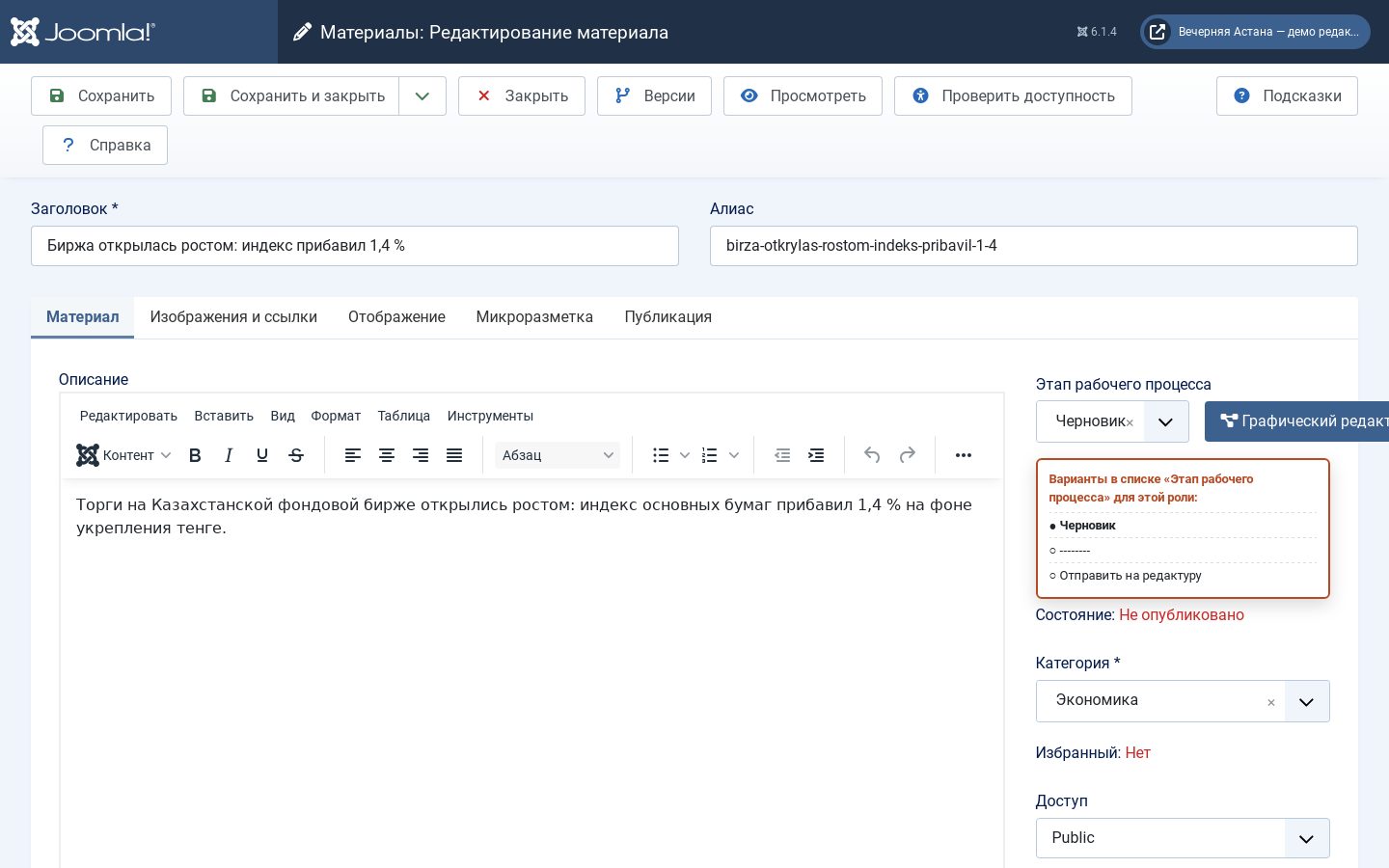Click into the Алиас field

(1034, 246)
